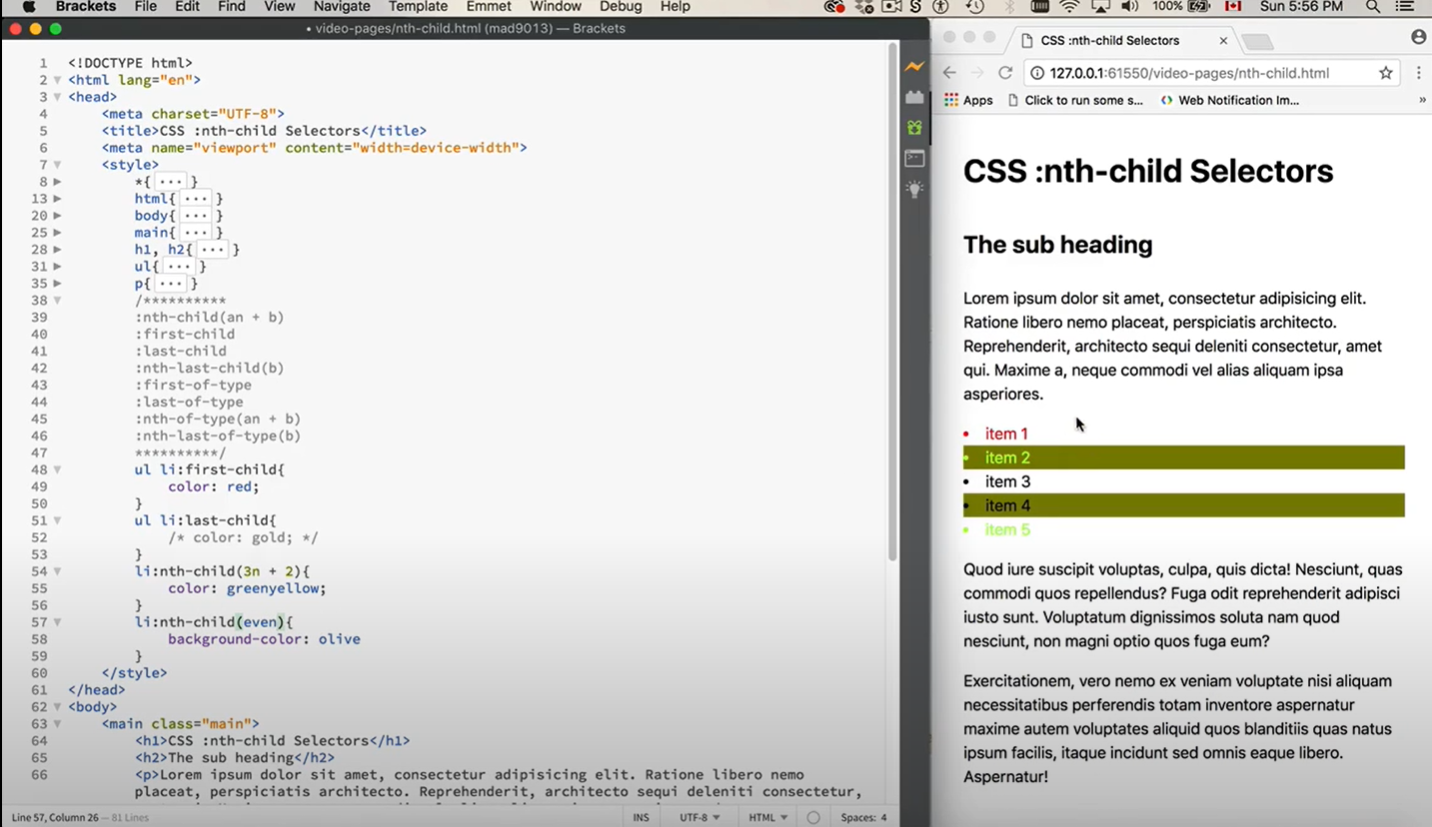Bookmark this page with the star icon
The height and width of the screenshot is (827, 1432).
(1386, 73)
